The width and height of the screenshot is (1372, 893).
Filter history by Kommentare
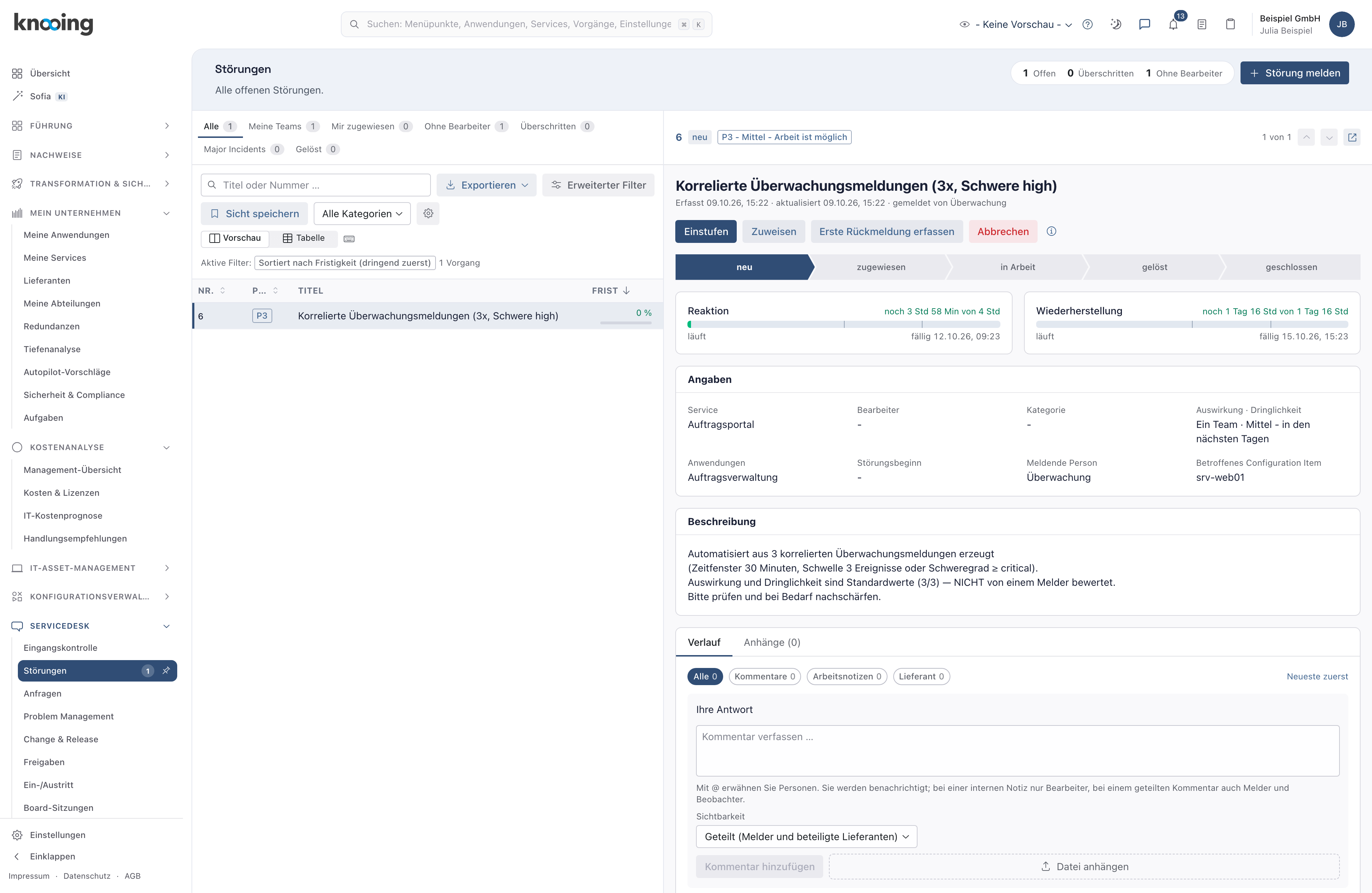(x=764, y=676)
